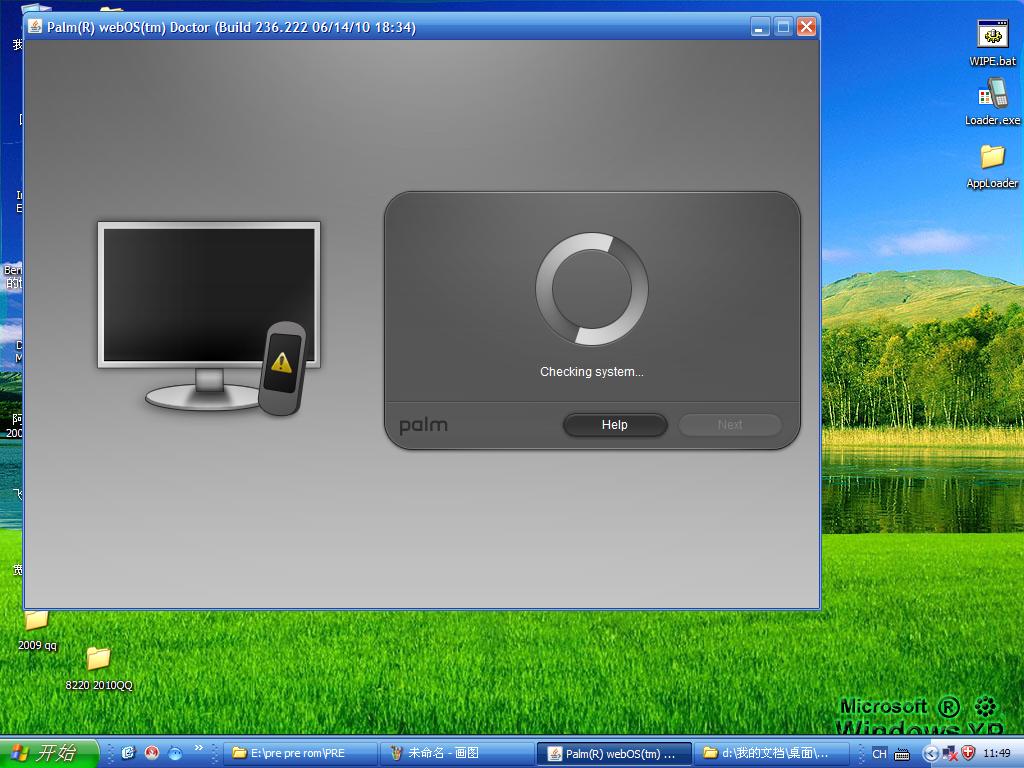Screen dimensions: 1024x768
Task: Expand hidden system tray icons
Action: pyautogui.click(x=931, y=754)
